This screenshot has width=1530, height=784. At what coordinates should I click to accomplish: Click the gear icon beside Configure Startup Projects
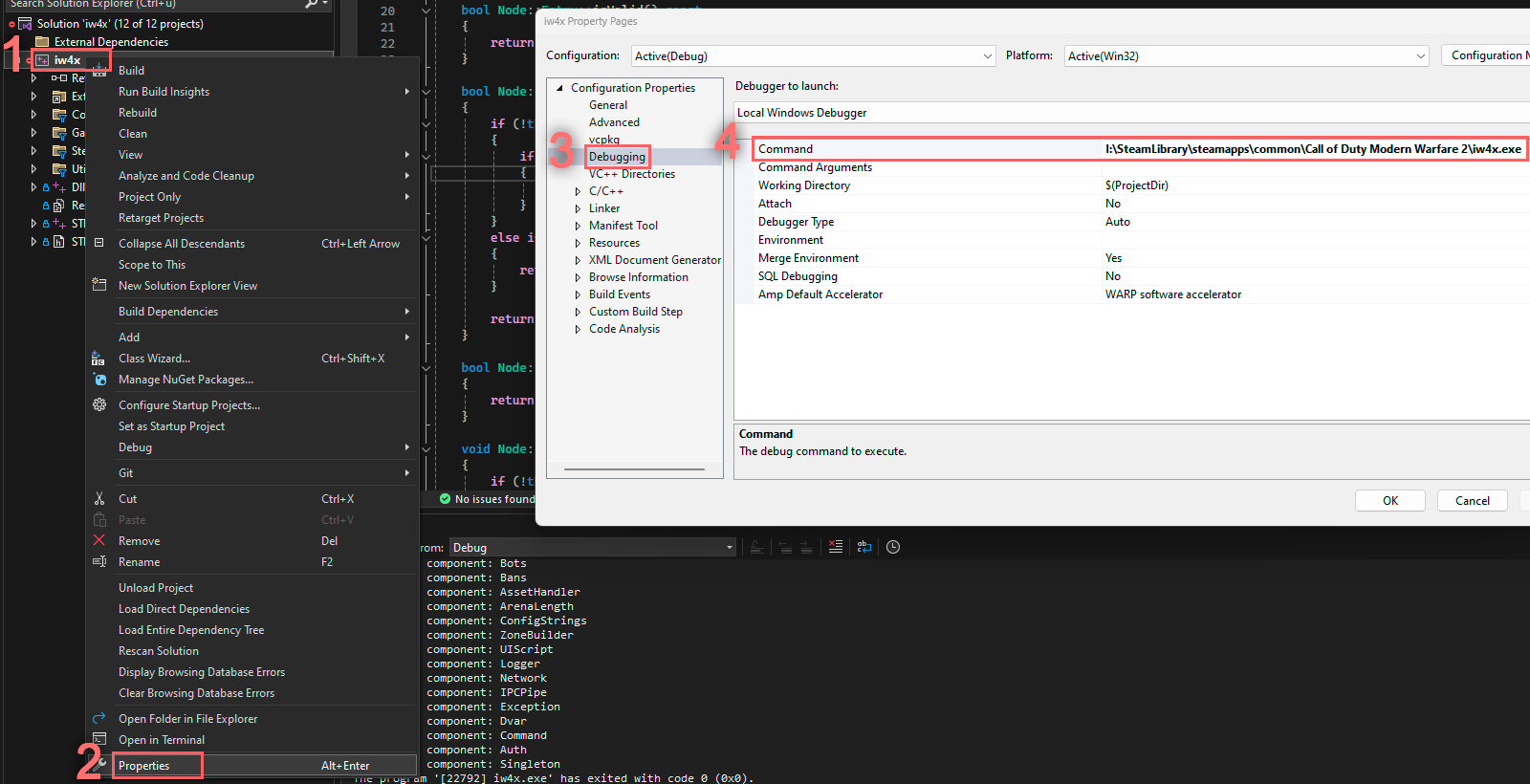(x=99, y=404)
